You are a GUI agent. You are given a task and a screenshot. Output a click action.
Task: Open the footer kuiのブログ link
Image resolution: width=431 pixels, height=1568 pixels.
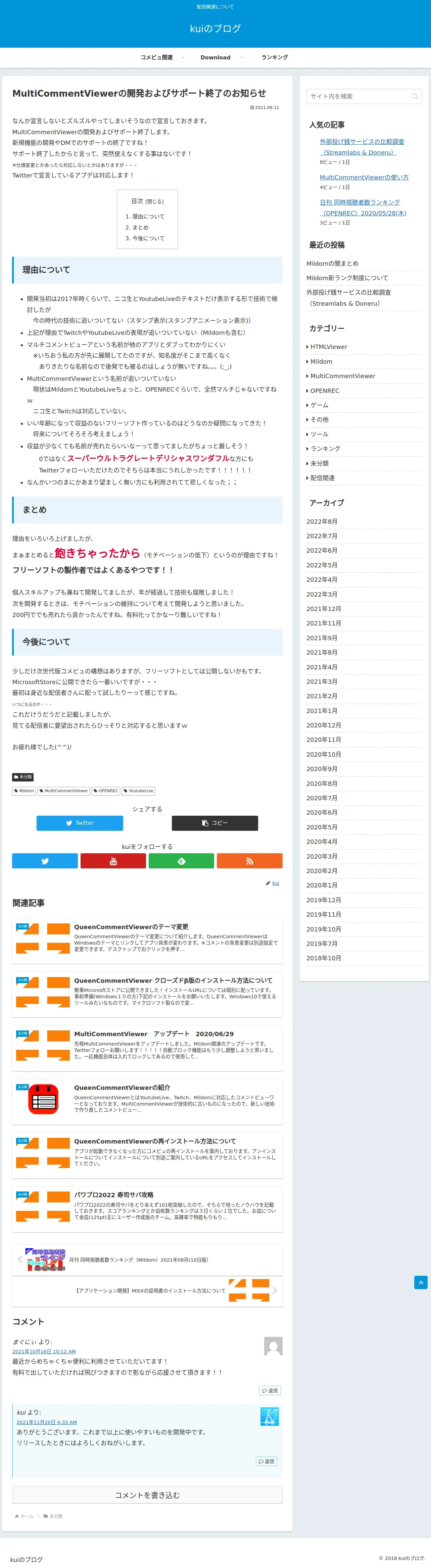(x=26, y=1560)
